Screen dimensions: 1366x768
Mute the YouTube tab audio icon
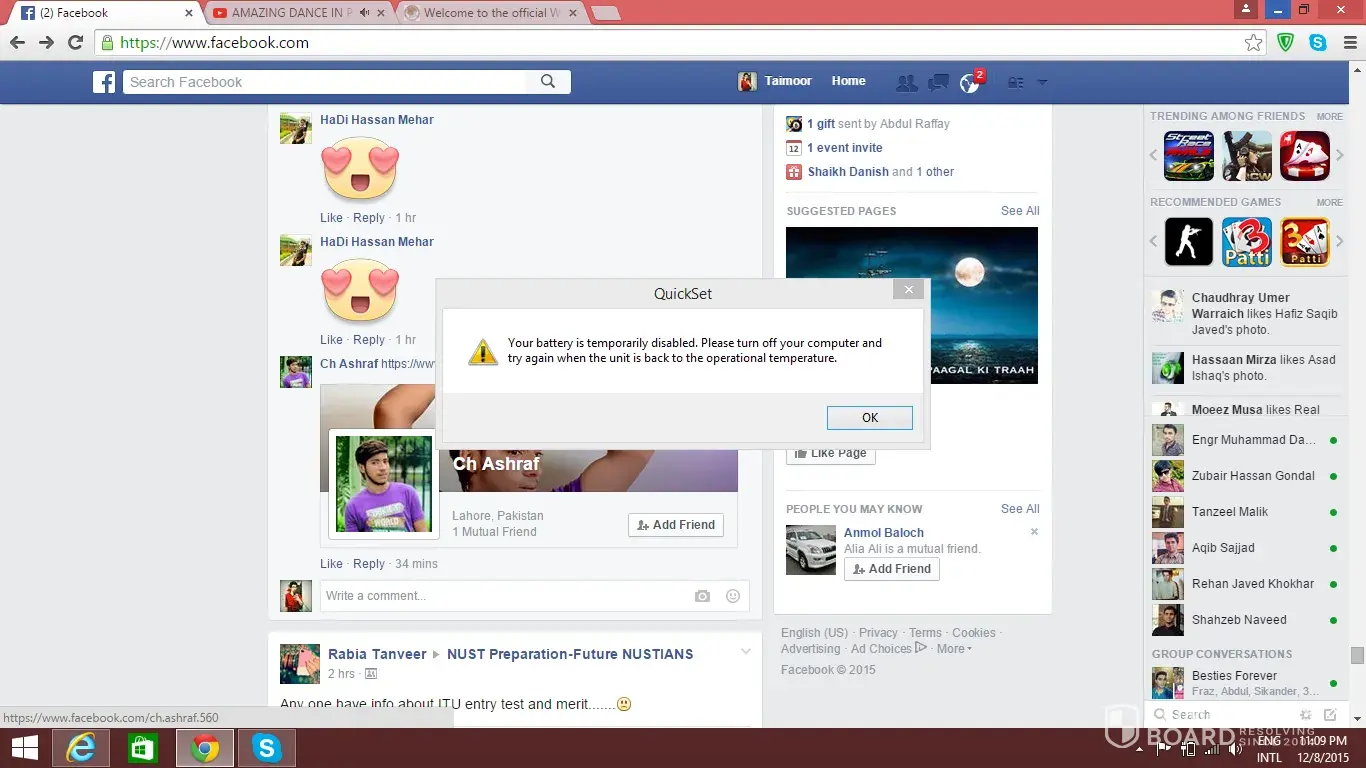pyautogui.click(x=365, y=13)
